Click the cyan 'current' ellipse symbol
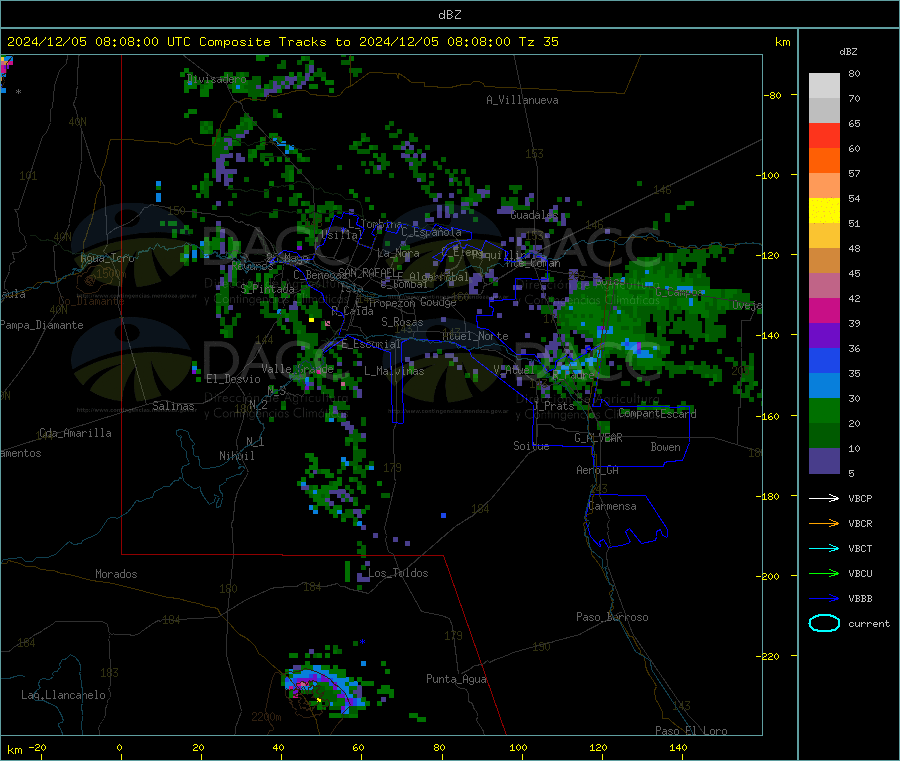 click(824, 623)
